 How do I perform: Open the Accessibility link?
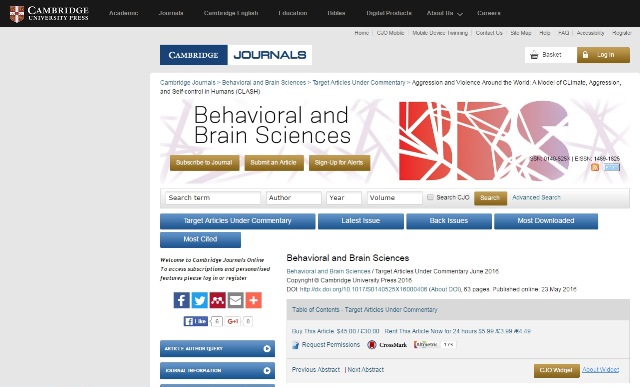pos(590,33)
